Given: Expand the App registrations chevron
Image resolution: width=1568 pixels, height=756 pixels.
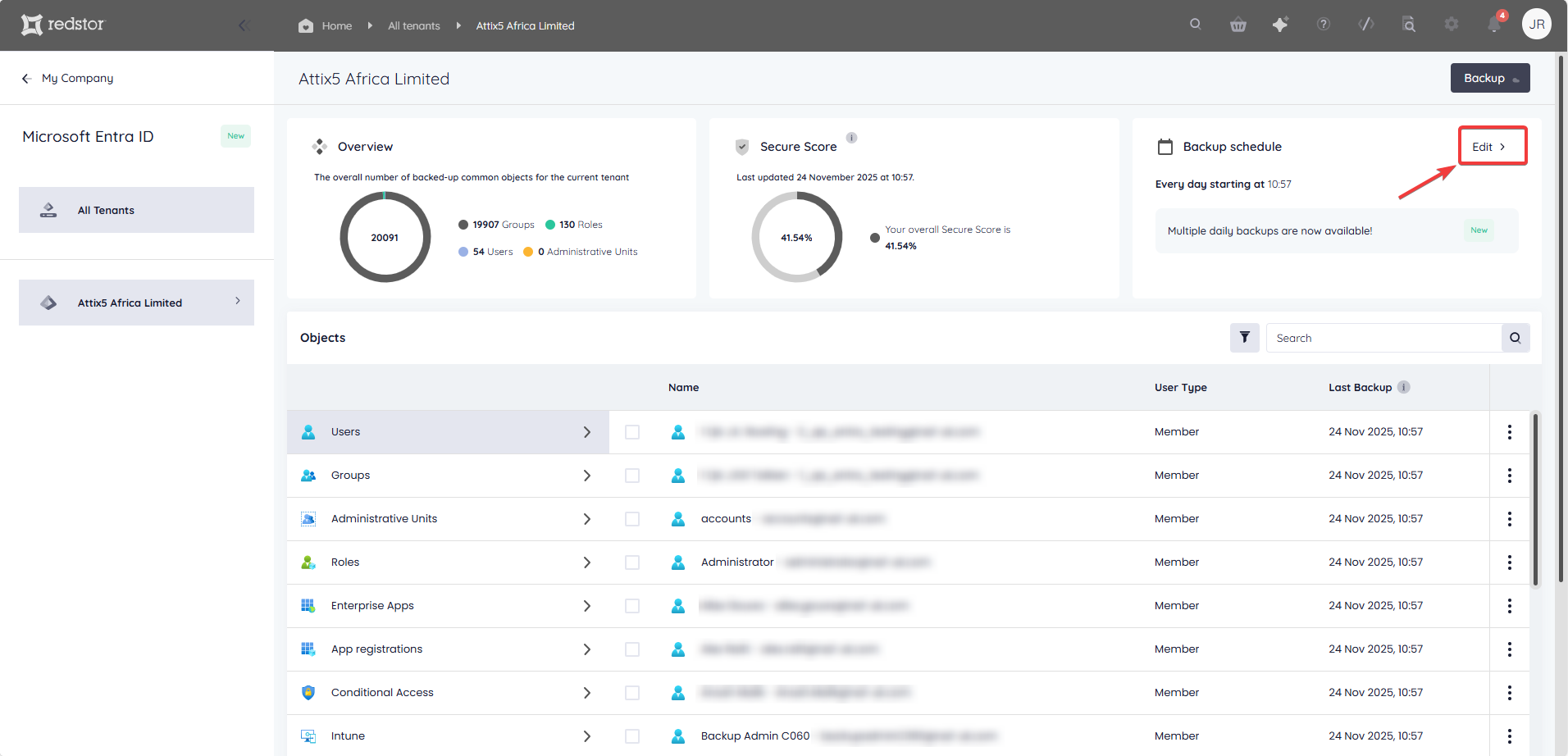Looking at the screenshot, I should pos(587,649).
